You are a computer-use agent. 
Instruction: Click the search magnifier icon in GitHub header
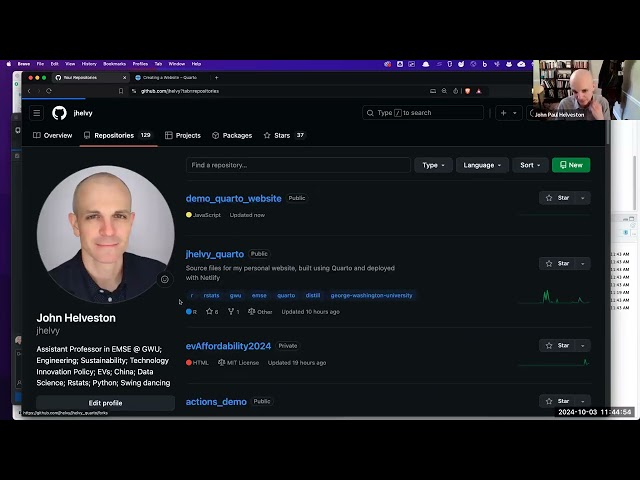[370, 113]
